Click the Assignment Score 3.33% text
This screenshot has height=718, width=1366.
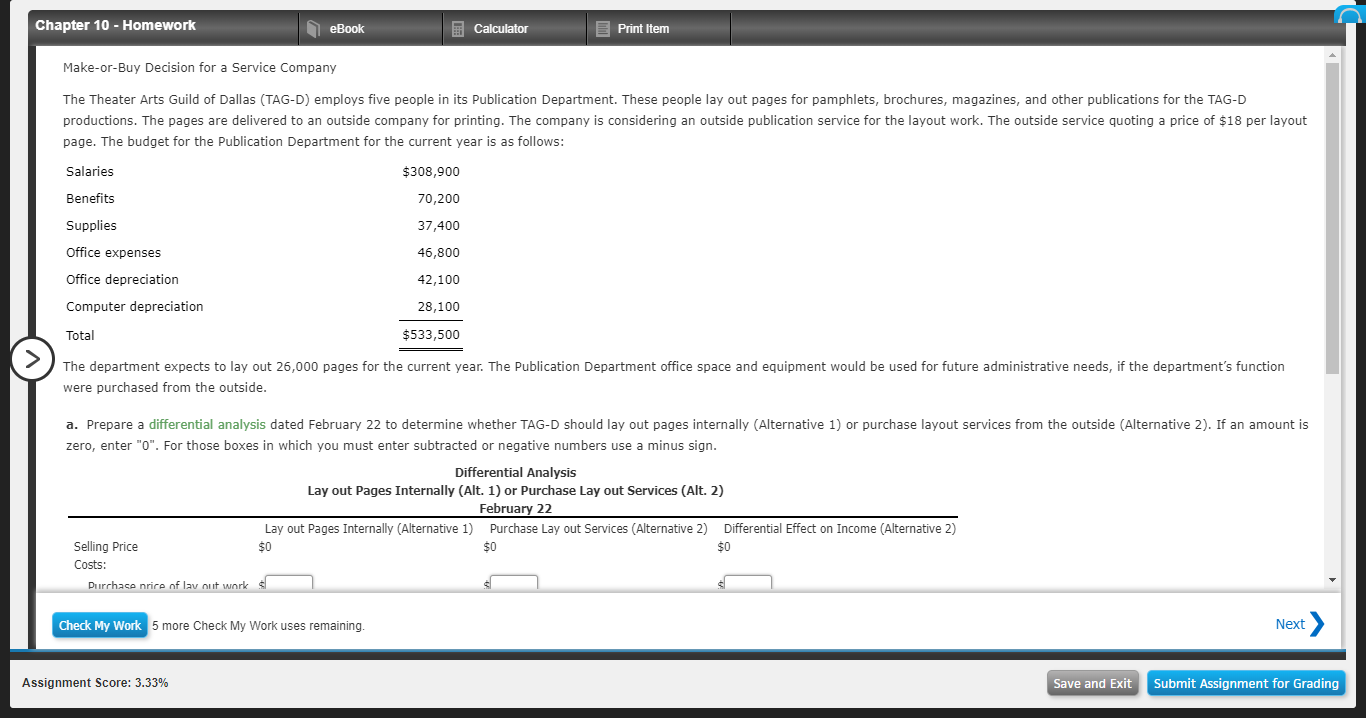coord(95,683)
